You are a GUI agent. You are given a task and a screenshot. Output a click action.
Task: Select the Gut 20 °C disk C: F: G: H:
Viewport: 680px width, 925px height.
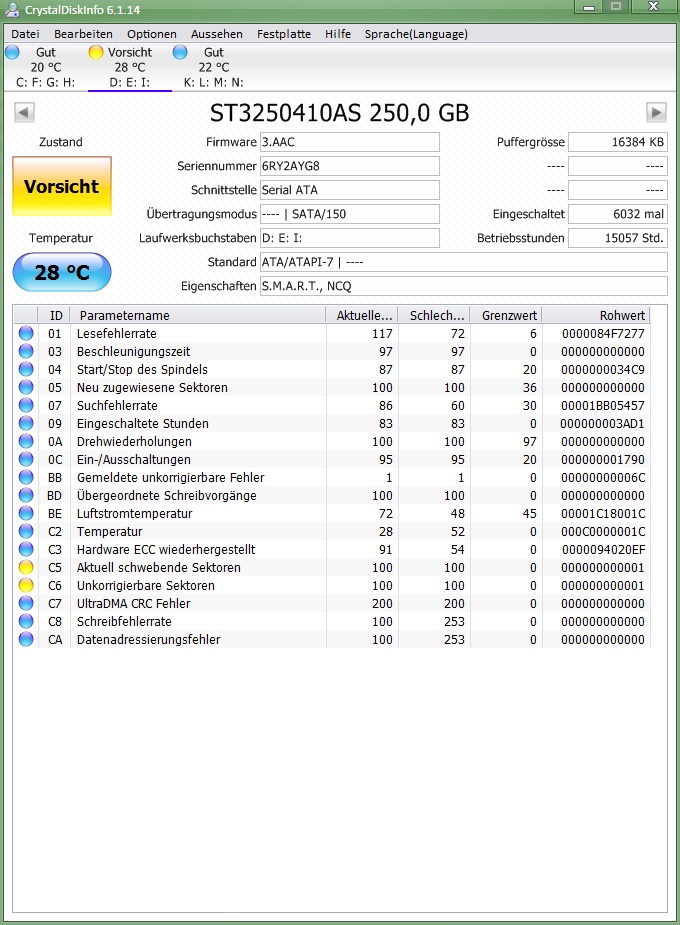pyautogui.click(x=45, y=67)
